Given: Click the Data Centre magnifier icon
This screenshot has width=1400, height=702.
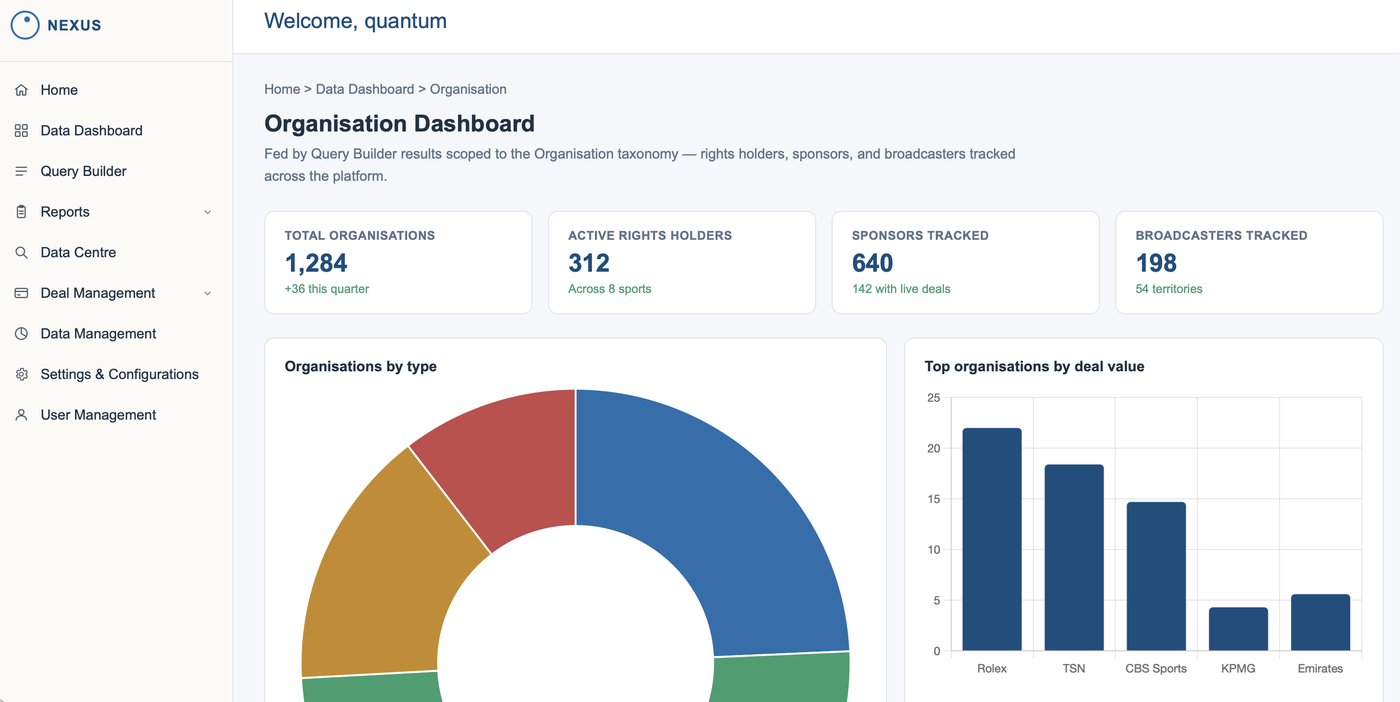Looking at the screenshot, I should coord(21,253).
